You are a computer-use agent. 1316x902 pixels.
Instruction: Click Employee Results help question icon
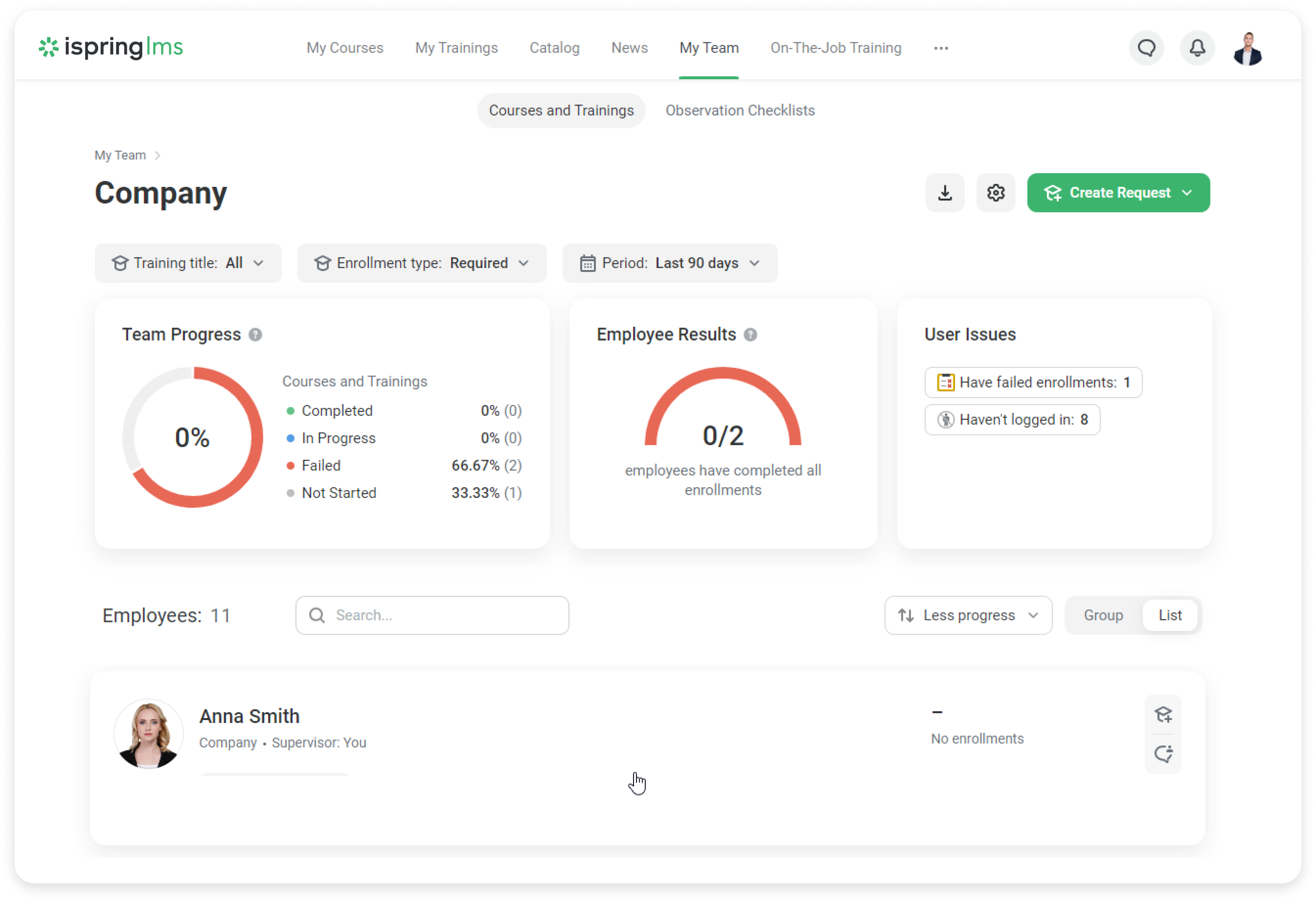click(750, 335)
